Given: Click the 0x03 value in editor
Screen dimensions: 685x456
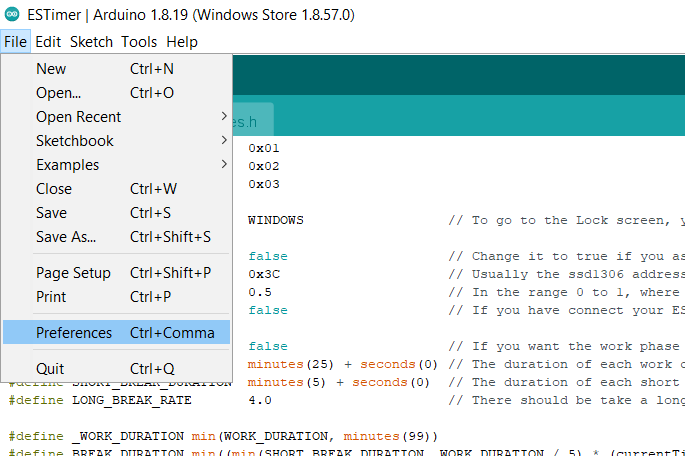Looking at the screenshot, I should tap(264, 184).
